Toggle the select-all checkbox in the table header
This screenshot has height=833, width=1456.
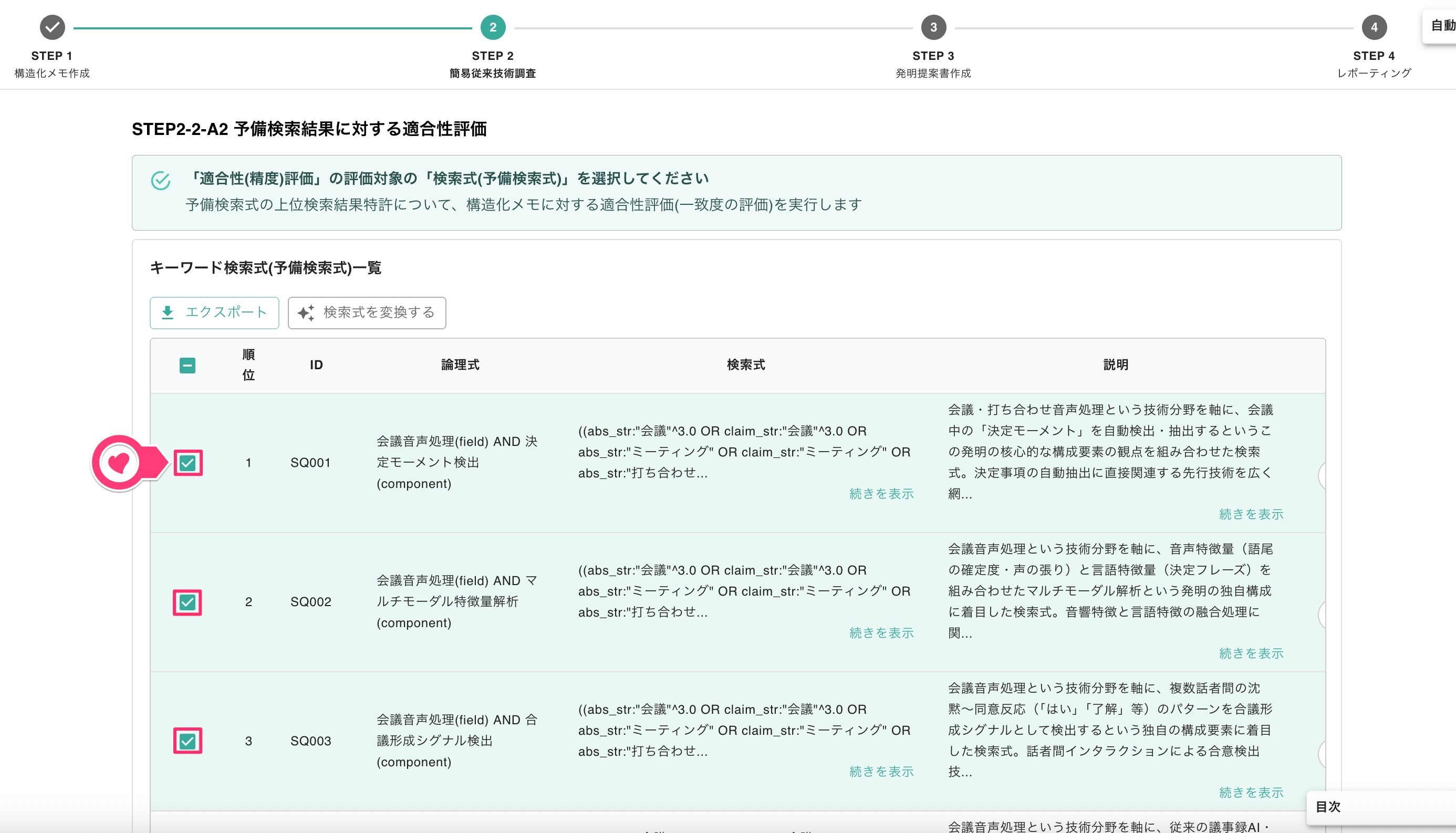click(187, 366)
